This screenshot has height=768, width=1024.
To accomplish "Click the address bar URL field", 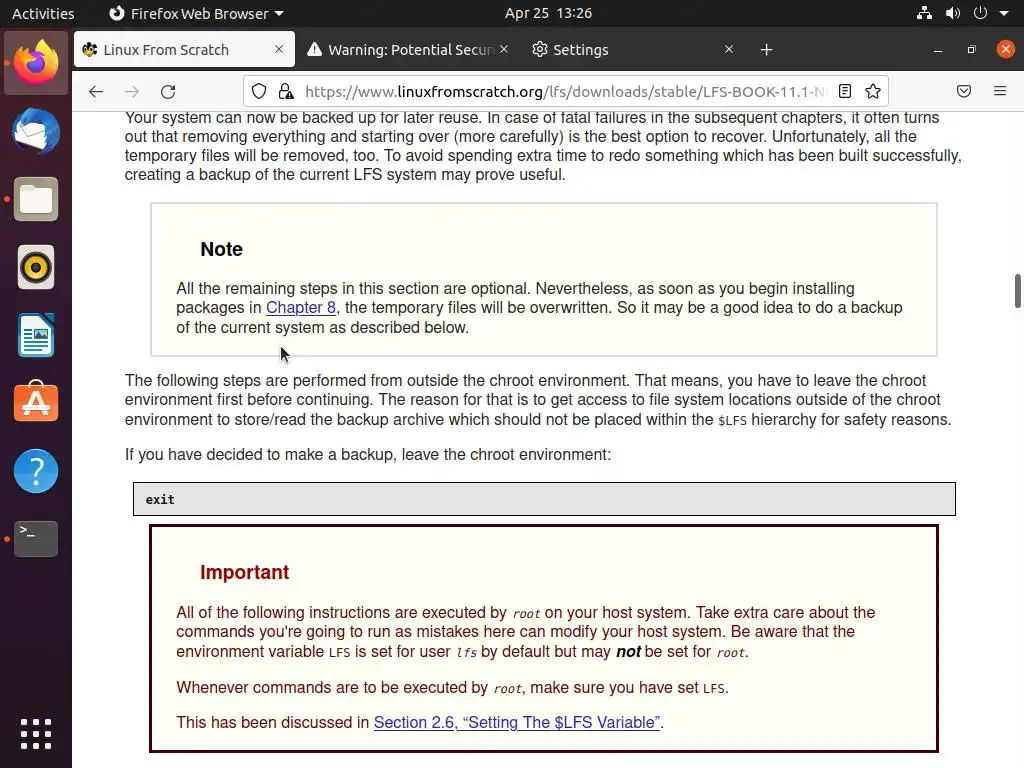I will point(565,91).
